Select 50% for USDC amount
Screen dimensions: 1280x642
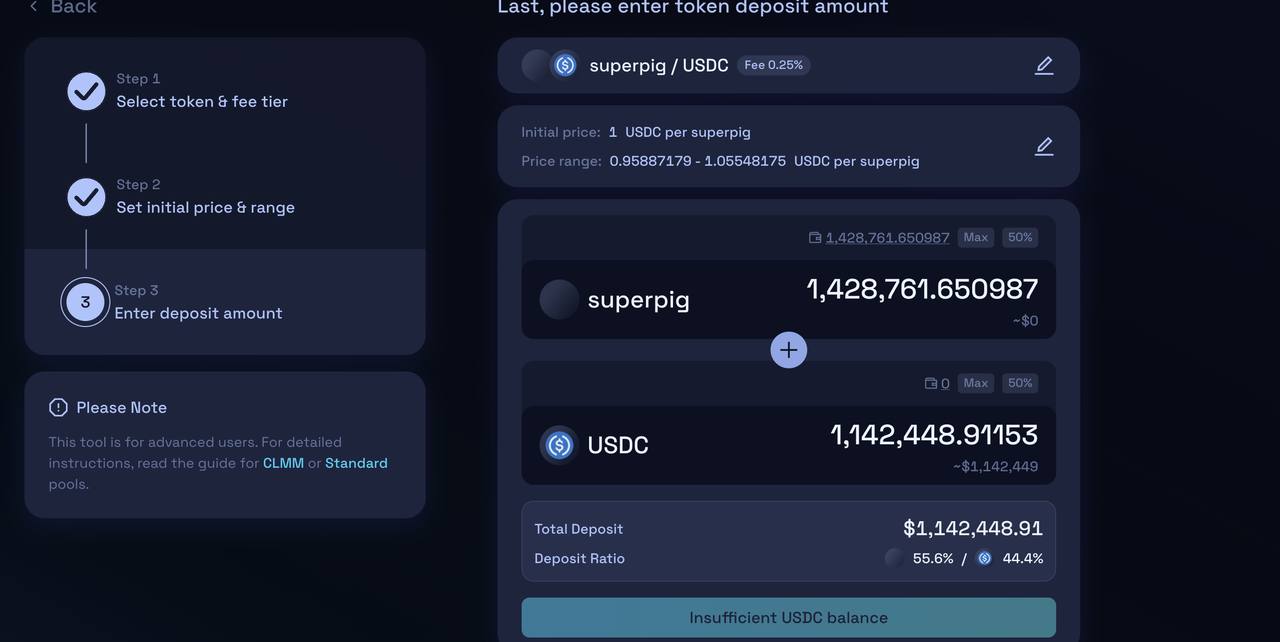(x=1020, y=383)
